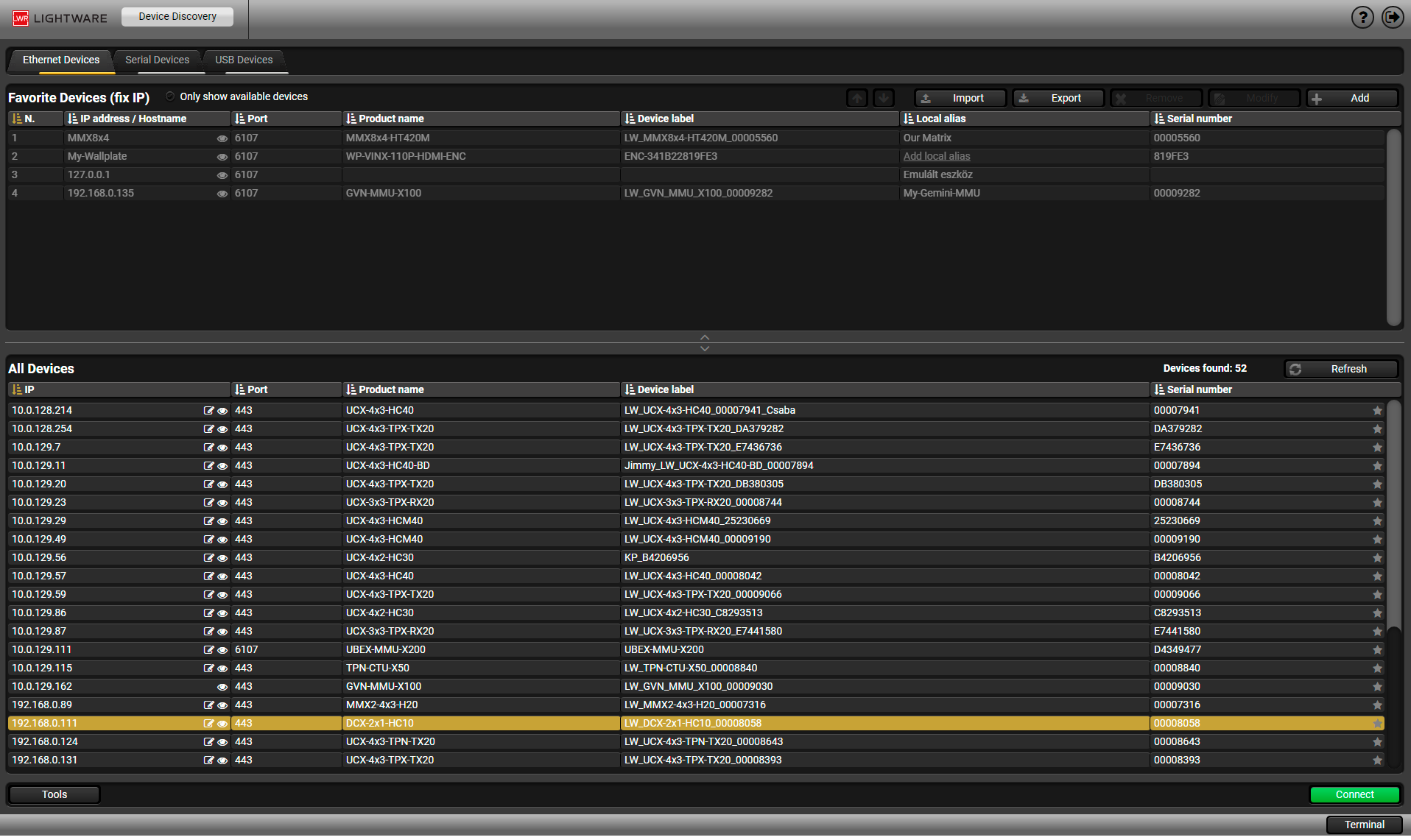Screen dimensions: 1411x840
Task: Add 10.0.128.214 to favorites via star
Action: [1377, 411]
